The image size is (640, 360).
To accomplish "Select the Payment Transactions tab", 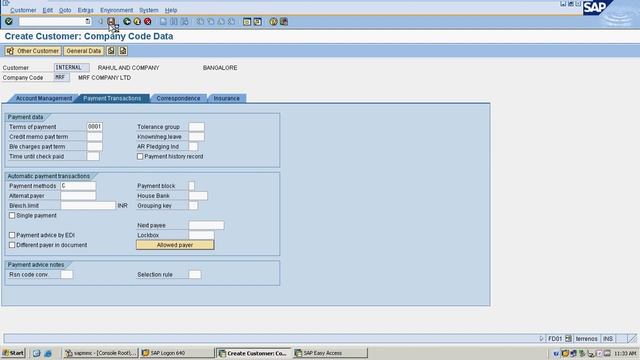I will (x=112, y=98).
